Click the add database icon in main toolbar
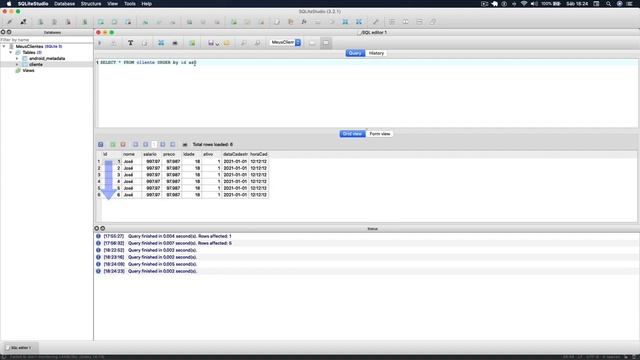 pyautogui.click(x=40, y=22)
